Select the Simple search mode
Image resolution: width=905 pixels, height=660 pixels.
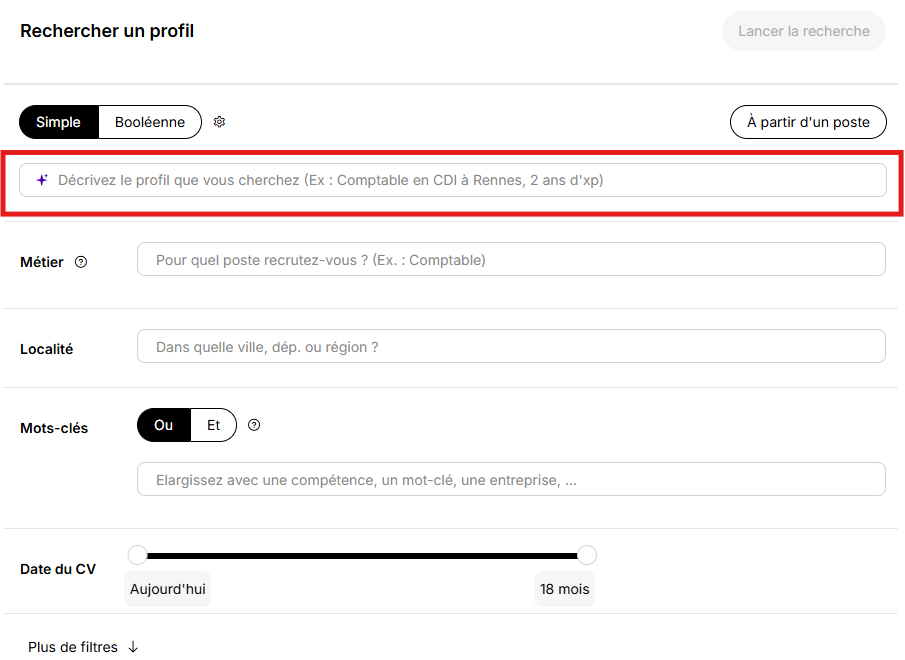click(x=59, y=122)
